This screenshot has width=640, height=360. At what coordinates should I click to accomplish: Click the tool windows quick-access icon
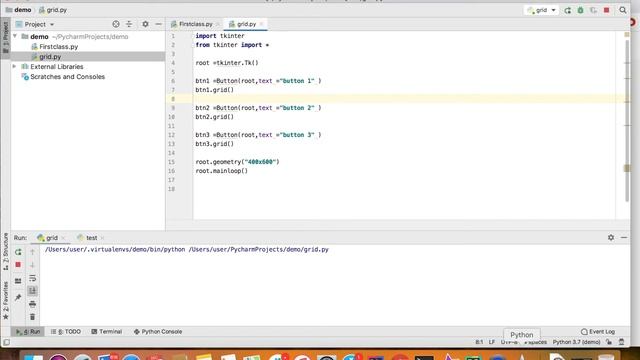coord(6,342)
